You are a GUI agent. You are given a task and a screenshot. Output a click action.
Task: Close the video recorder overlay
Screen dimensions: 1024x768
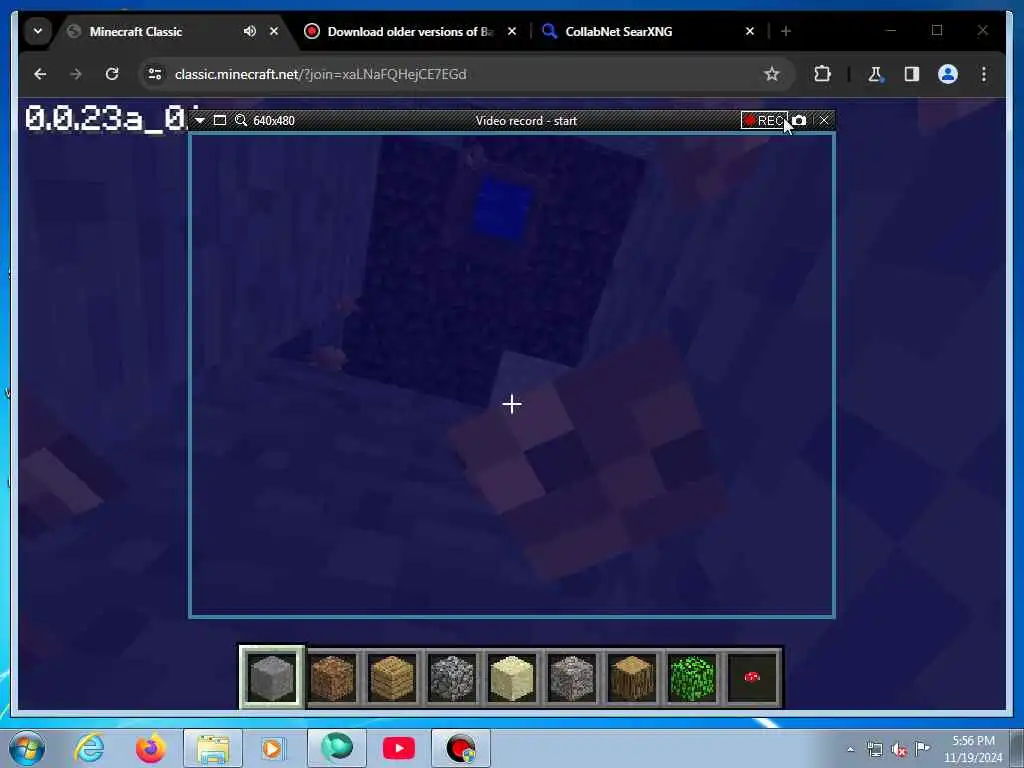click(824, 120)
